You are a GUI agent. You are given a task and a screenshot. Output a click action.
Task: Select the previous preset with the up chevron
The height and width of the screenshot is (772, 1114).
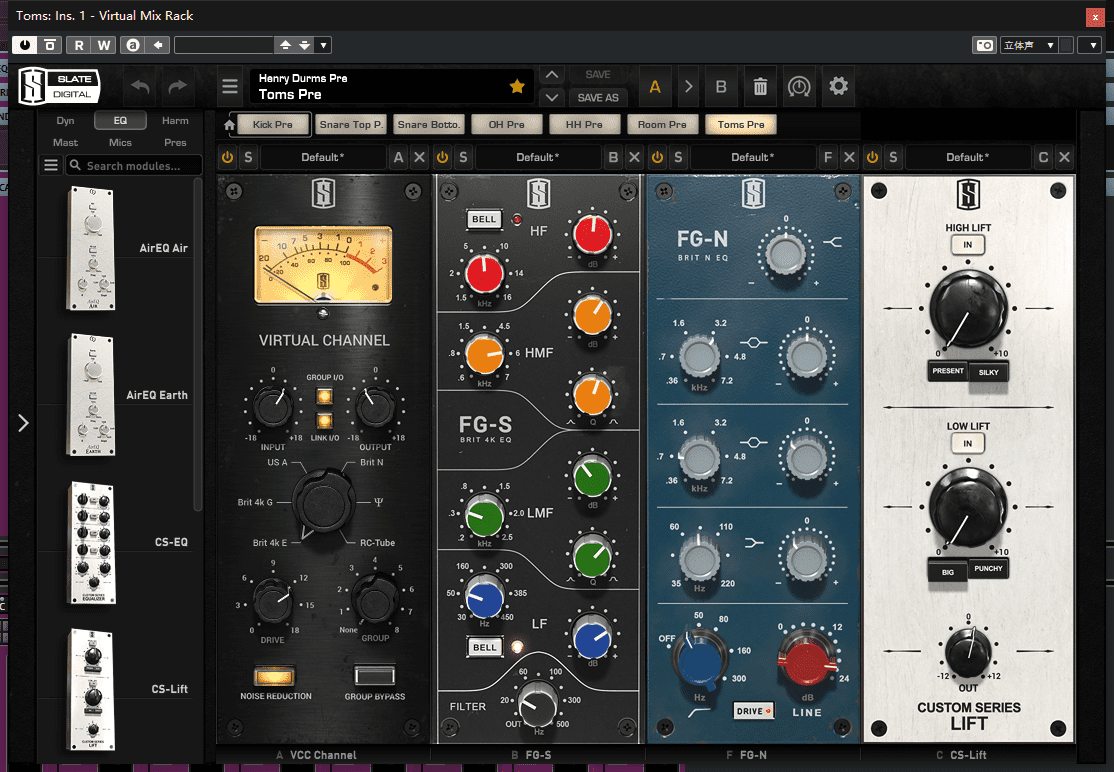552,75
